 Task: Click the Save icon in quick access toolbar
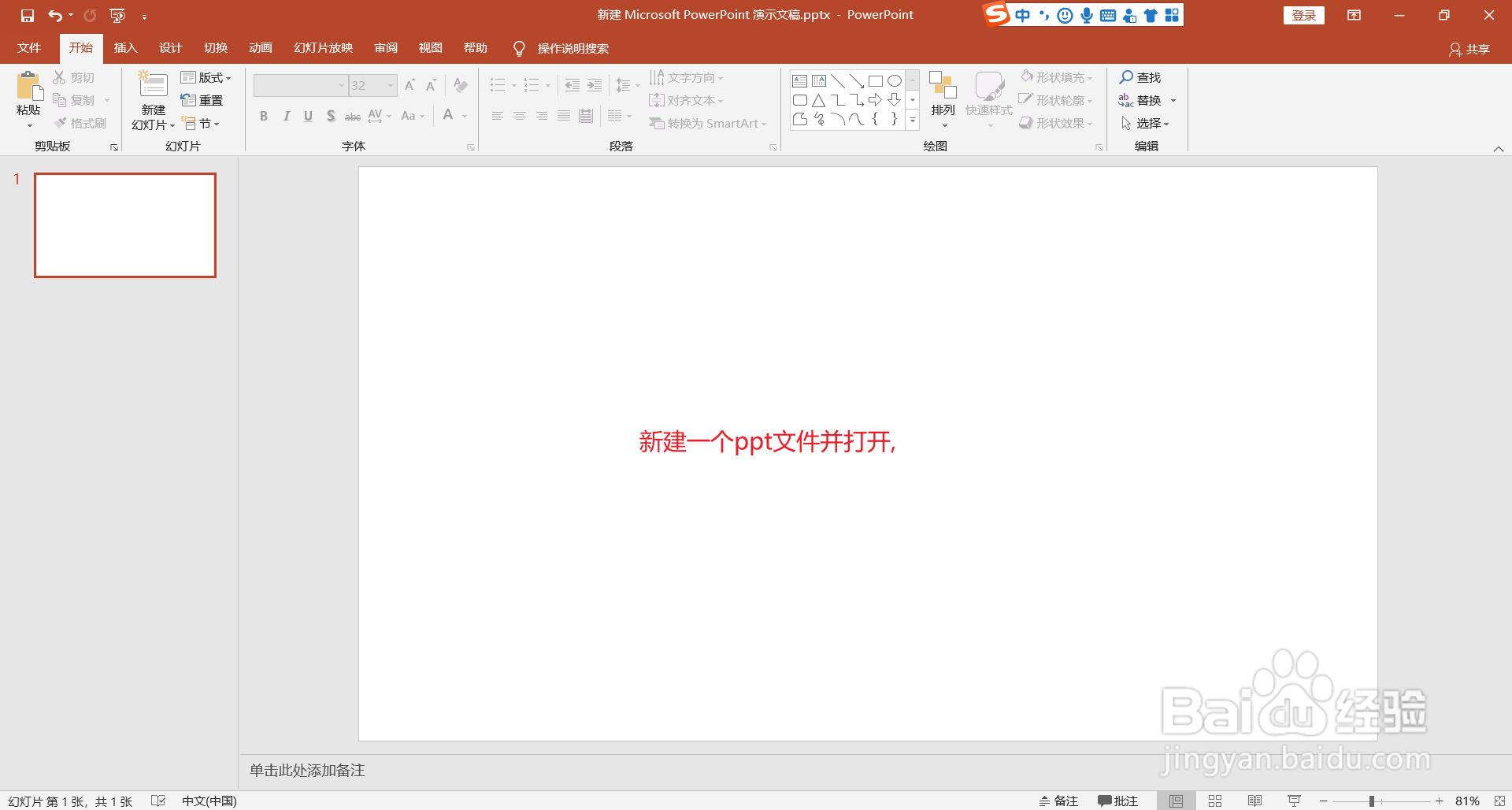(x=28, y=15)
